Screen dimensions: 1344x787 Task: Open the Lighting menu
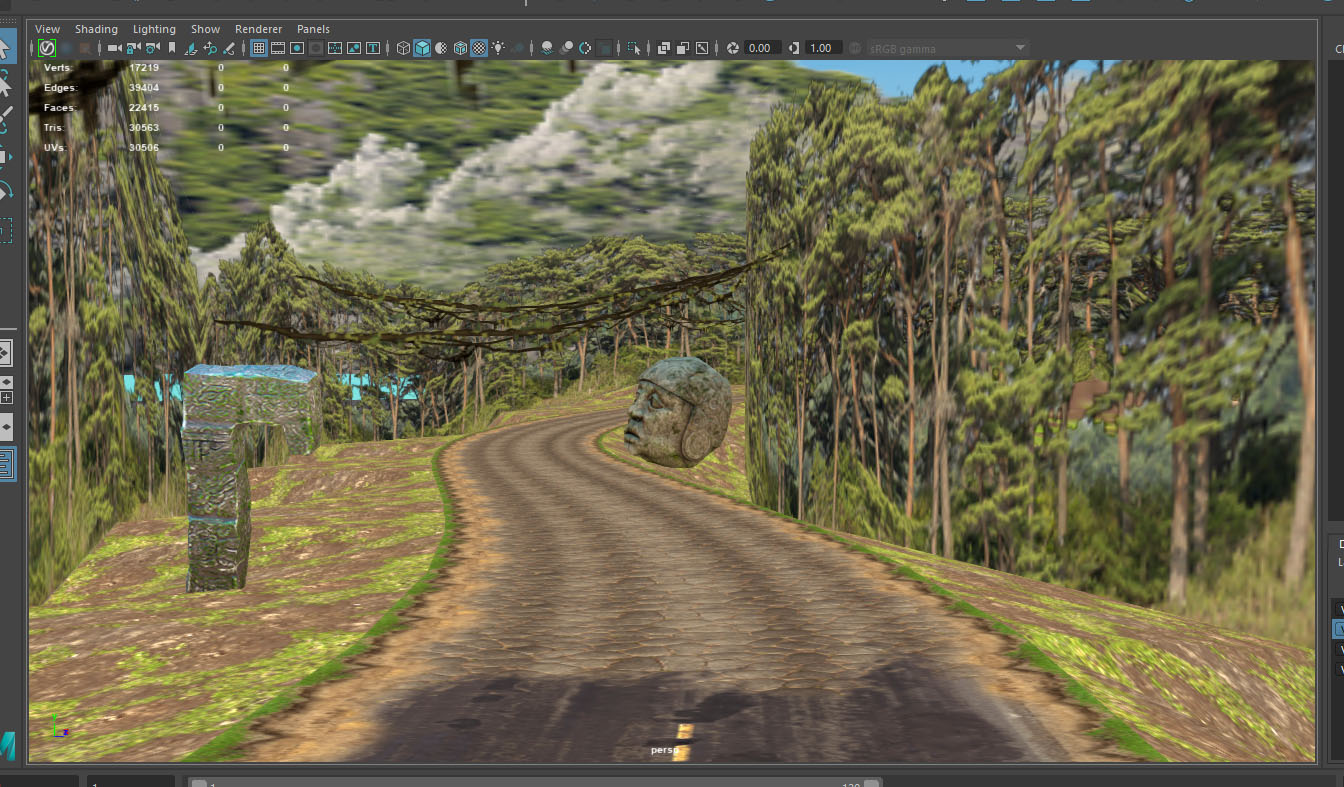(154, 29)
